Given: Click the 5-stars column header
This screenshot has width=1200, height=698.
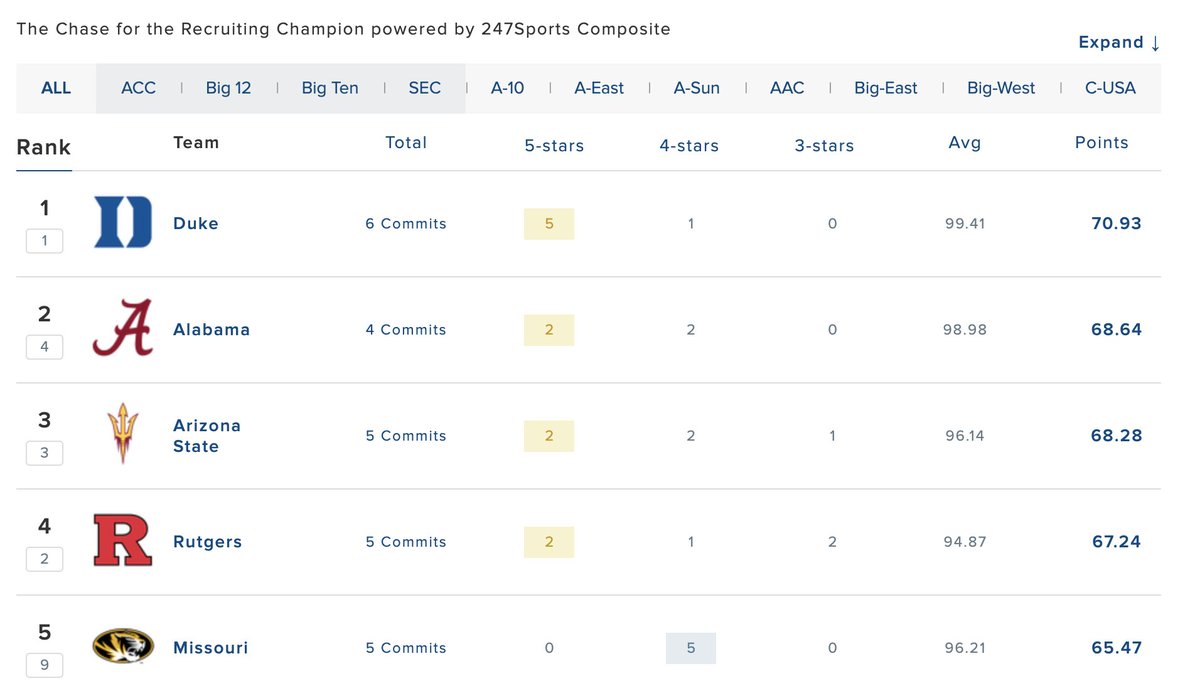Looking at the screenshot, I should coord(554,145).
